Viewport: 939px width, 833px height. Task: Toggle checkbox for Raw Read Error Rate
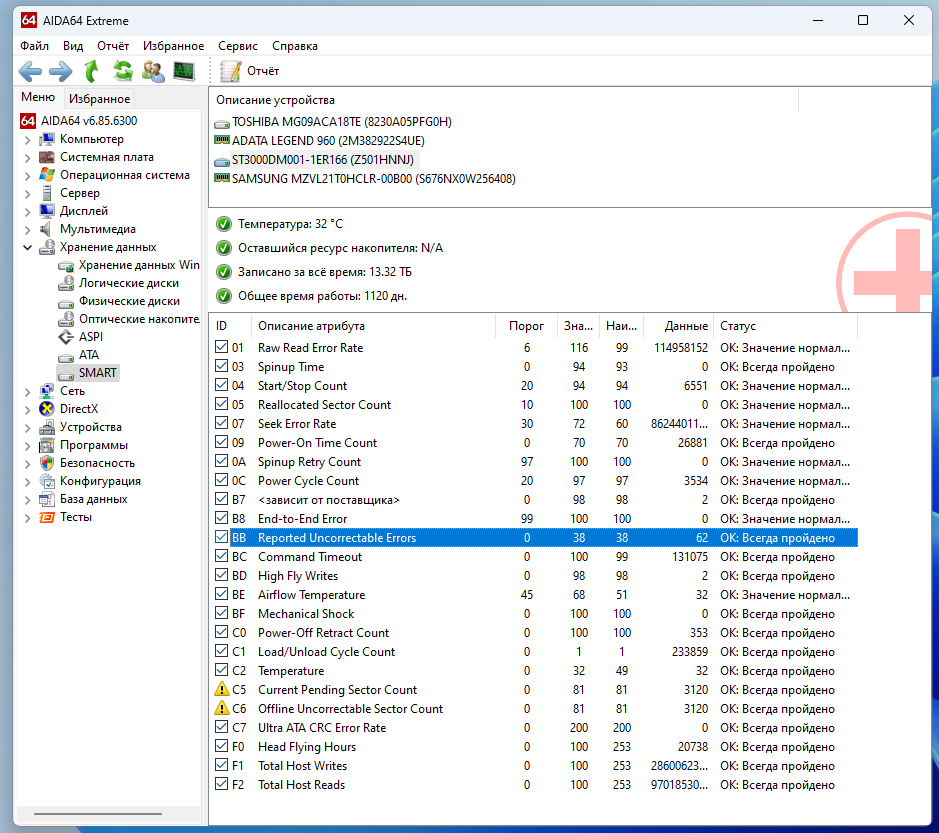tap(222, 347)
